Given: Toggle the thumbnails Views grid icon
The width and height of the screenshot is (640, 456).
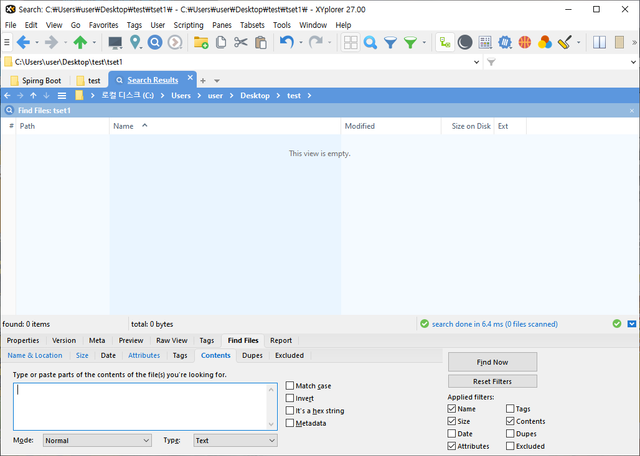Looking at the screenshot, I should coord(350,42).
